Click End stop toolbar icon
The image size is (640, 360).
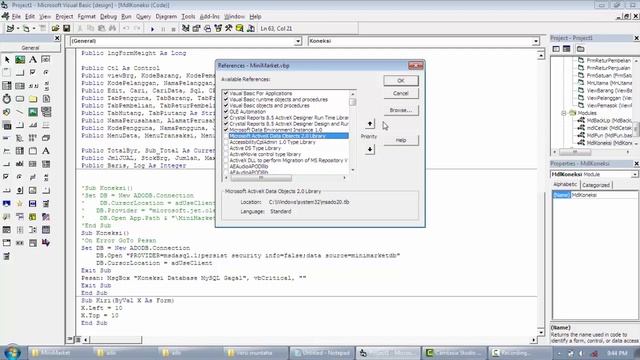click(x=173, y=29)
